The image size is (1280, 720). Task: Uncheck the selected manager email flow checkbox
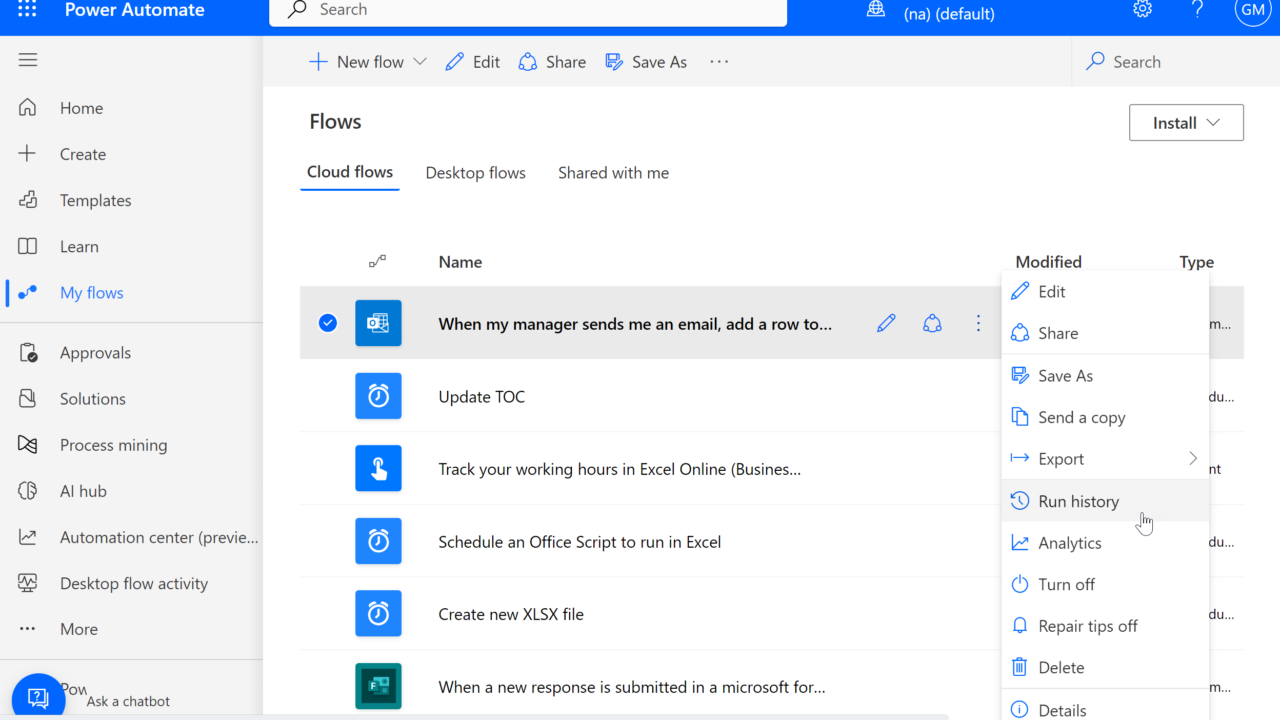pos(328,323)
